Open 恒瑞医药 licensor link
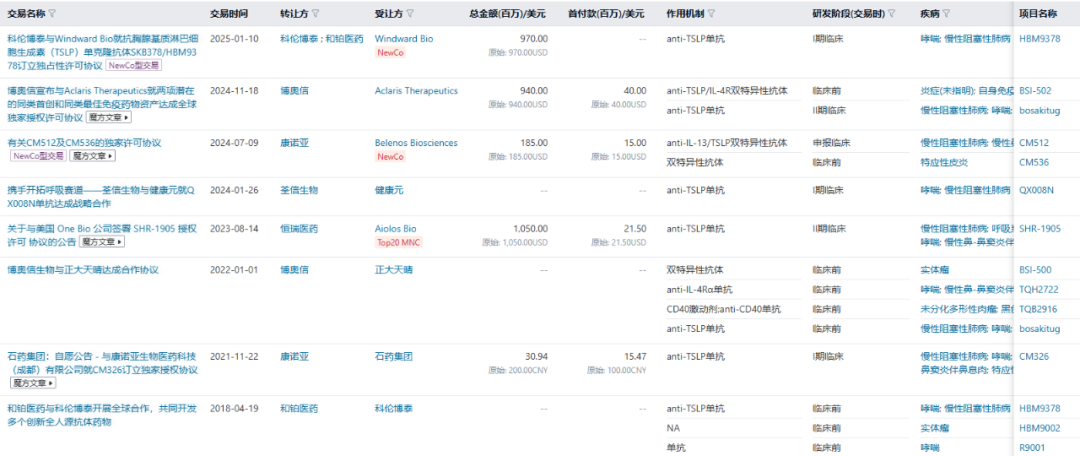 pos(300,228)
